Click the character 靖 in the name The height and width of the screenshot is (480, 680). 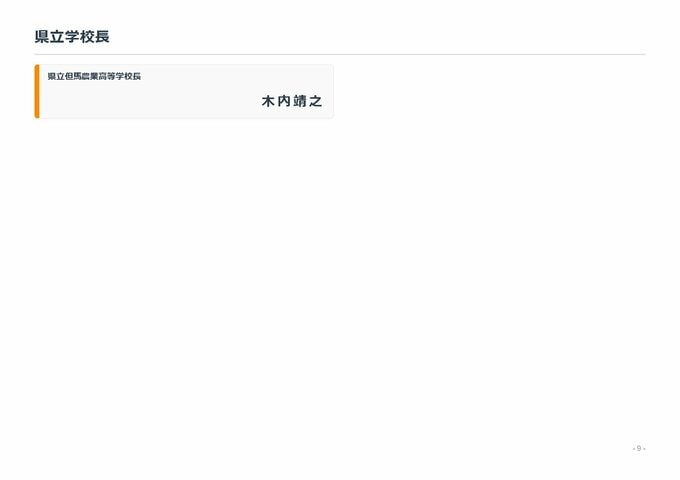click(300, 101)
